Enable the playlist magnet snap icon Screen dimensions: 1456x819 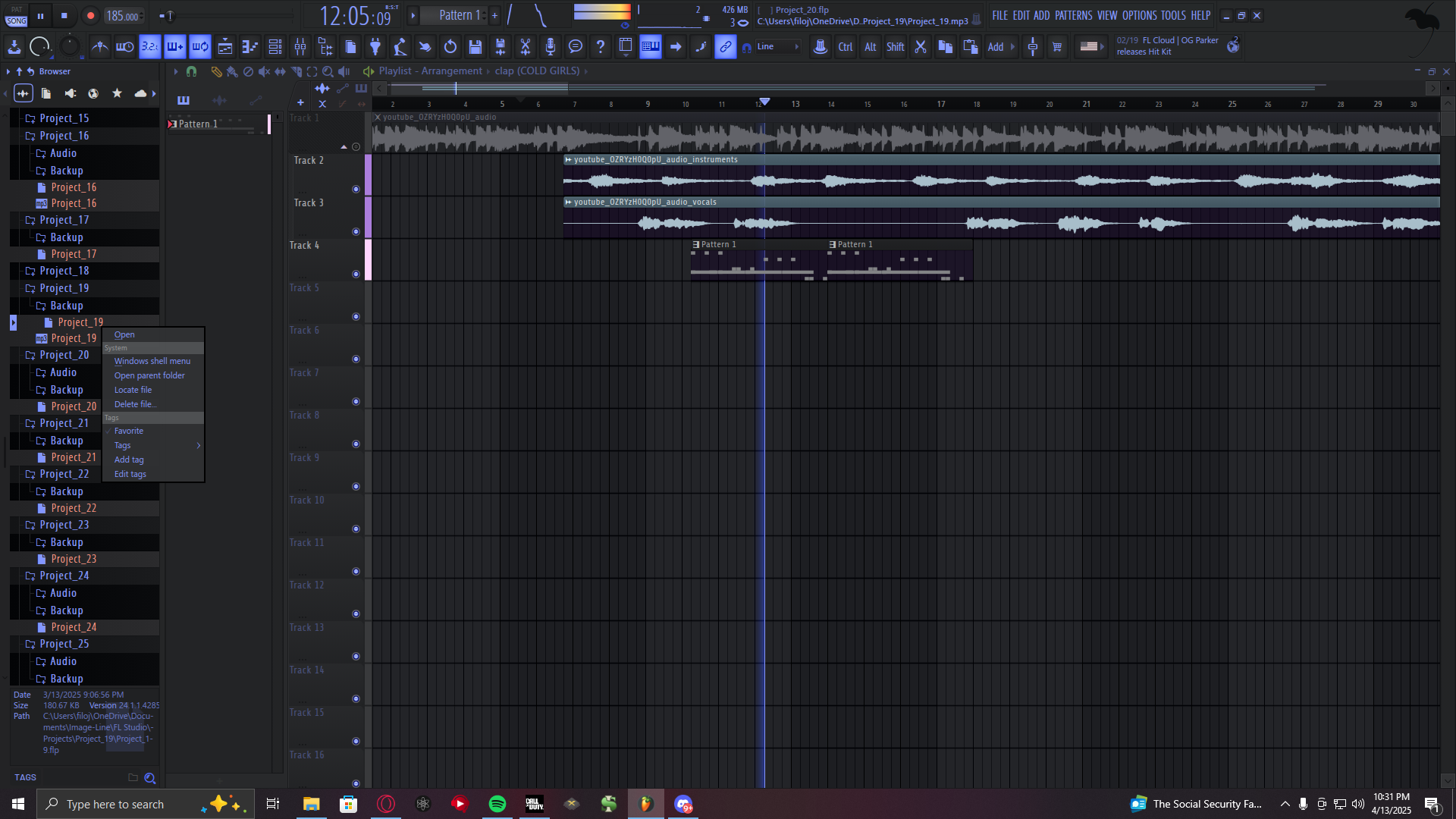coord(192,71)
